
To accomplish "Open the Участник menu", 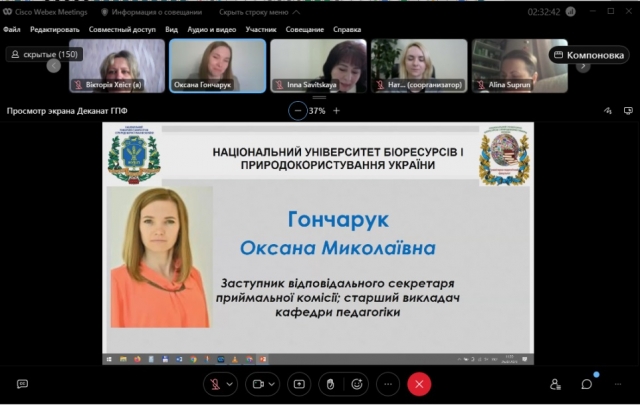I will coord(261,29).
